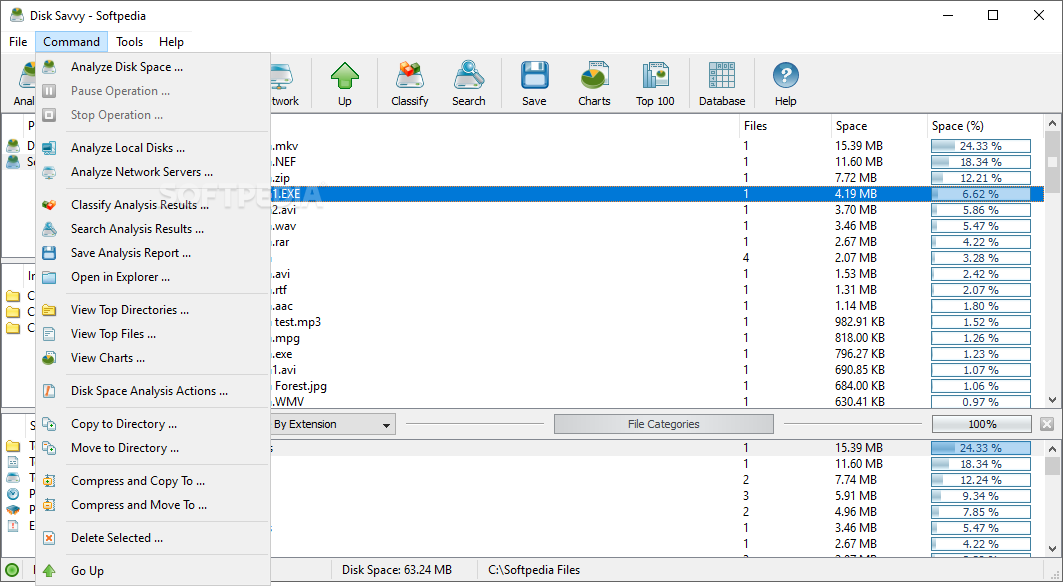Open the Help menu in menu bar
This screenshot has width=1063, height=586.
click(172, 42)
